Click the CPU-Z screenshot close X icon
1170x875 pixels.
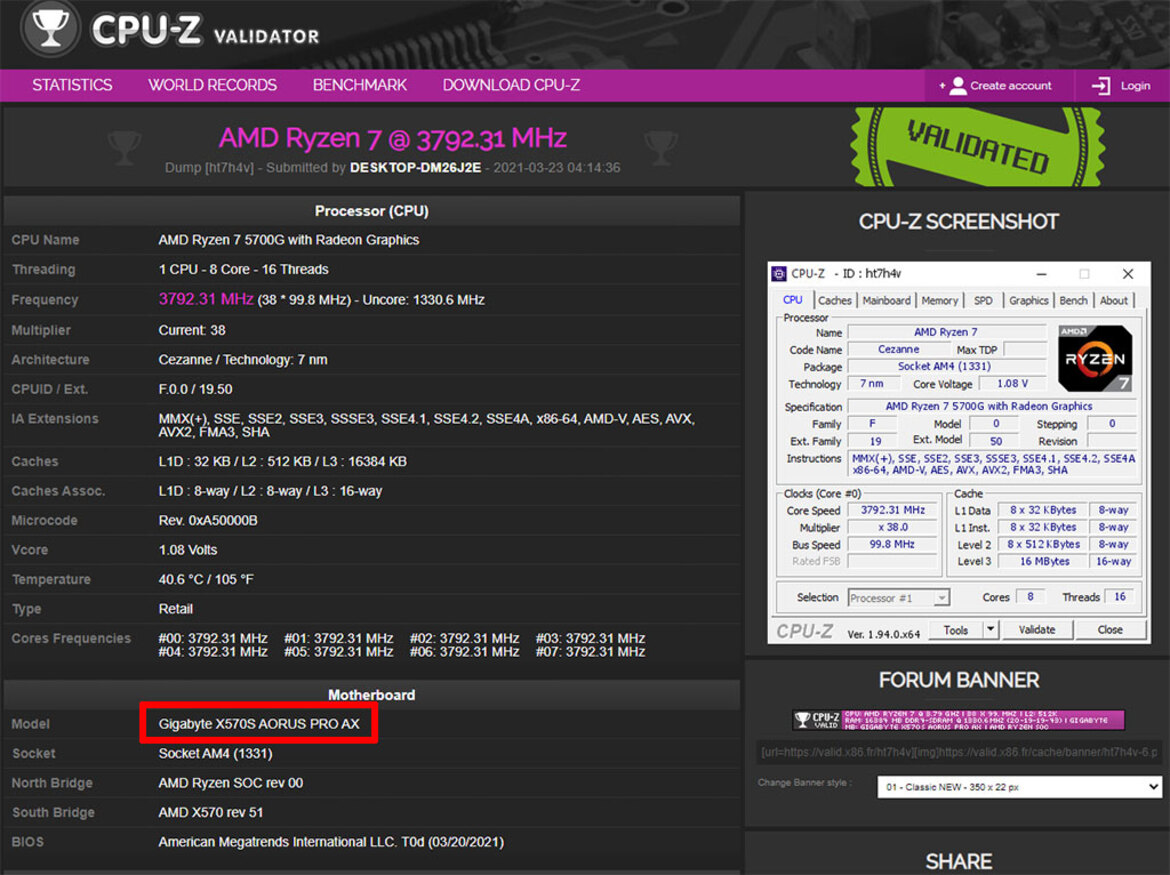[x=1127, y=274]
